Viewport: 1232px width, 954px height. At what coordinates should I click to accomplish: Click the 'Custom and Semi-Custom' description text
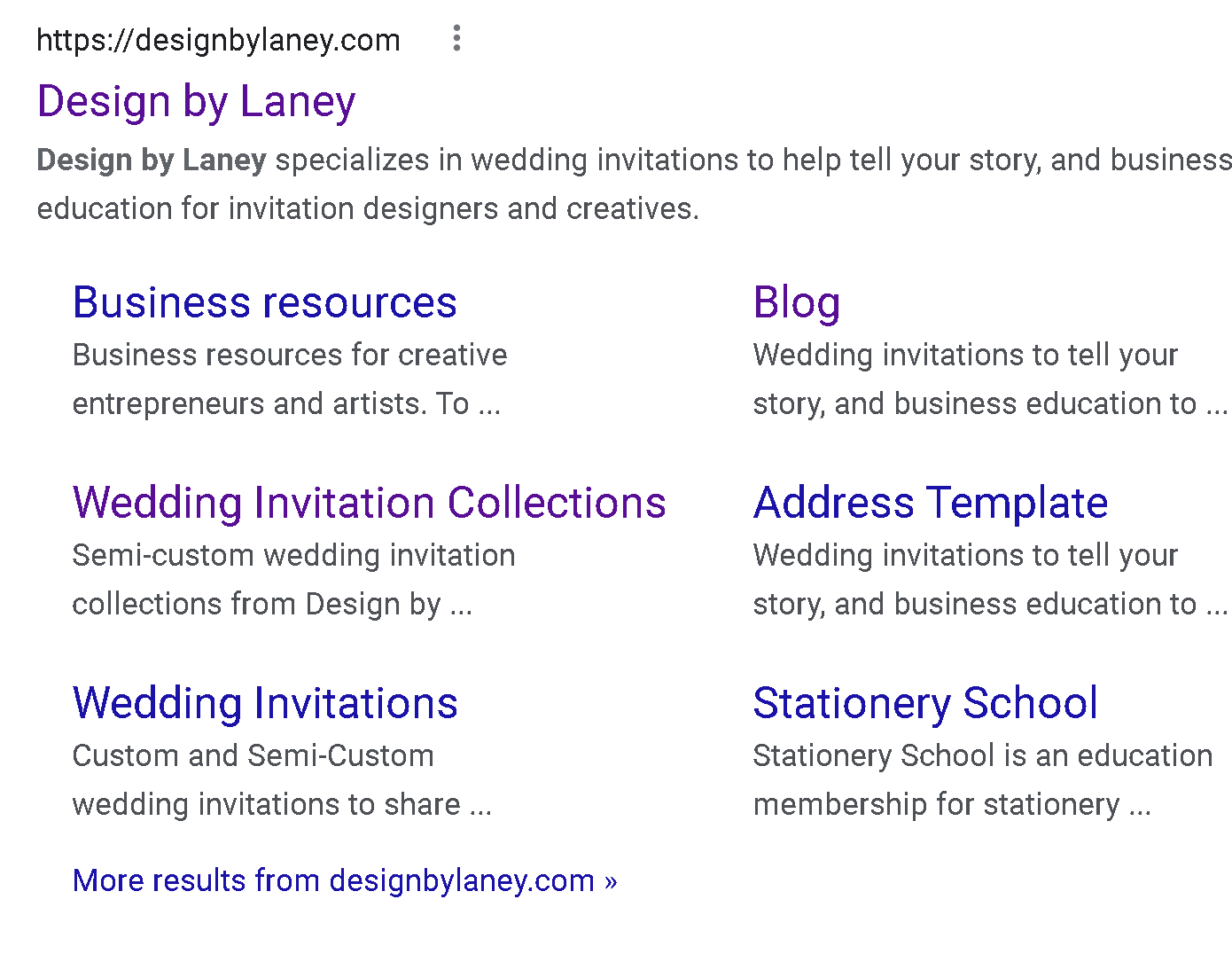point(253,755)
